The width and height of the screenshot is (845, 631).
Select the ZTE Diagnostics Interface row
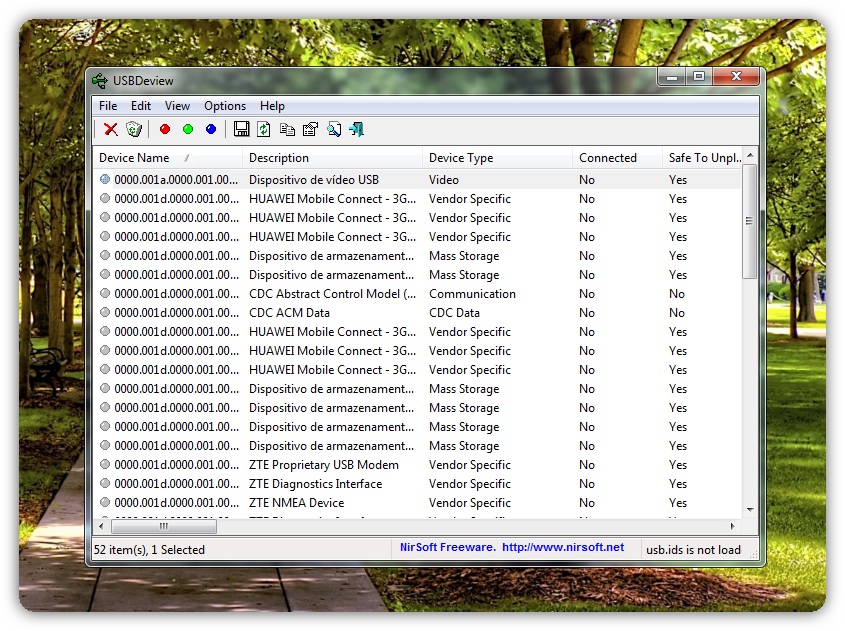tap(418, 483)
